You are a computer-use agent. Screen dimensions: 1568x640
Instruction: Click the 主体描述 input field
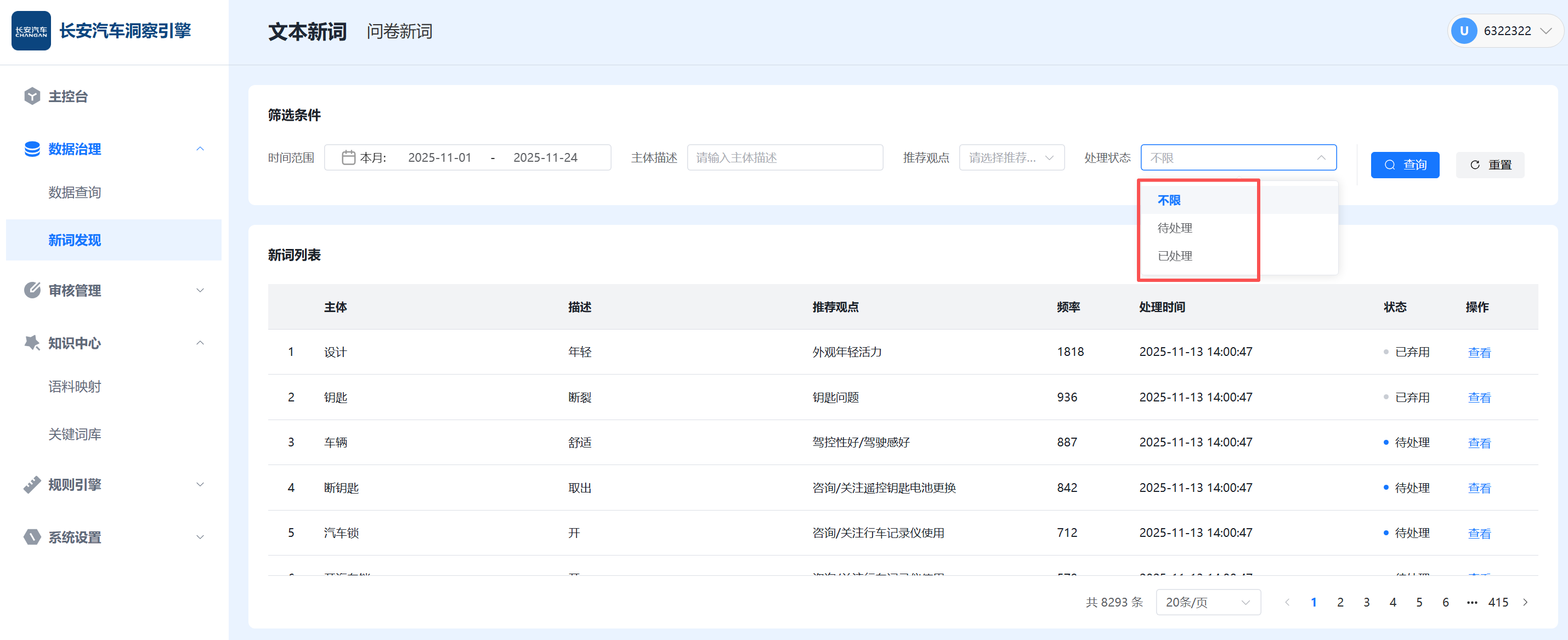(x=785, y=158)
